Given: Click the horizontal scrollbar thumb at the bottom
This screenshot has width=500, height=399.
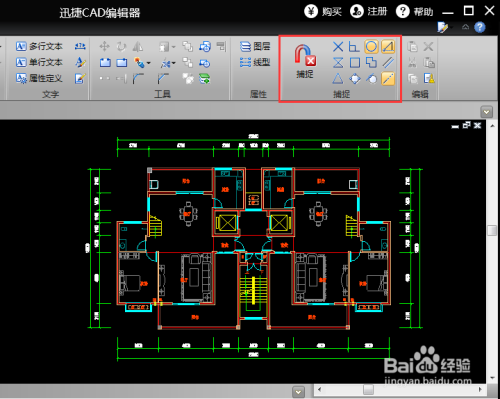Looking at the screenshot, I should [368, 389].
